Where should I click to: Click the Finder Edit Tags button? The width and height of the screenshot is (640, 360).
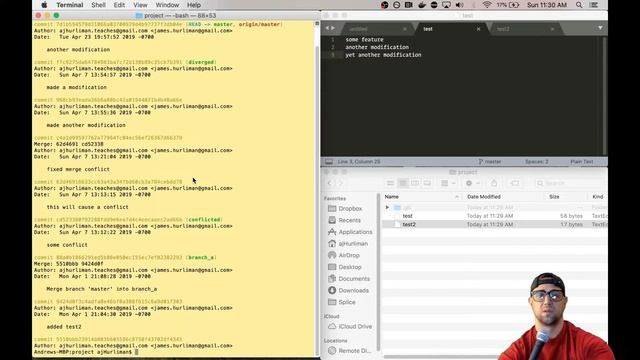(x=515, y=183)
